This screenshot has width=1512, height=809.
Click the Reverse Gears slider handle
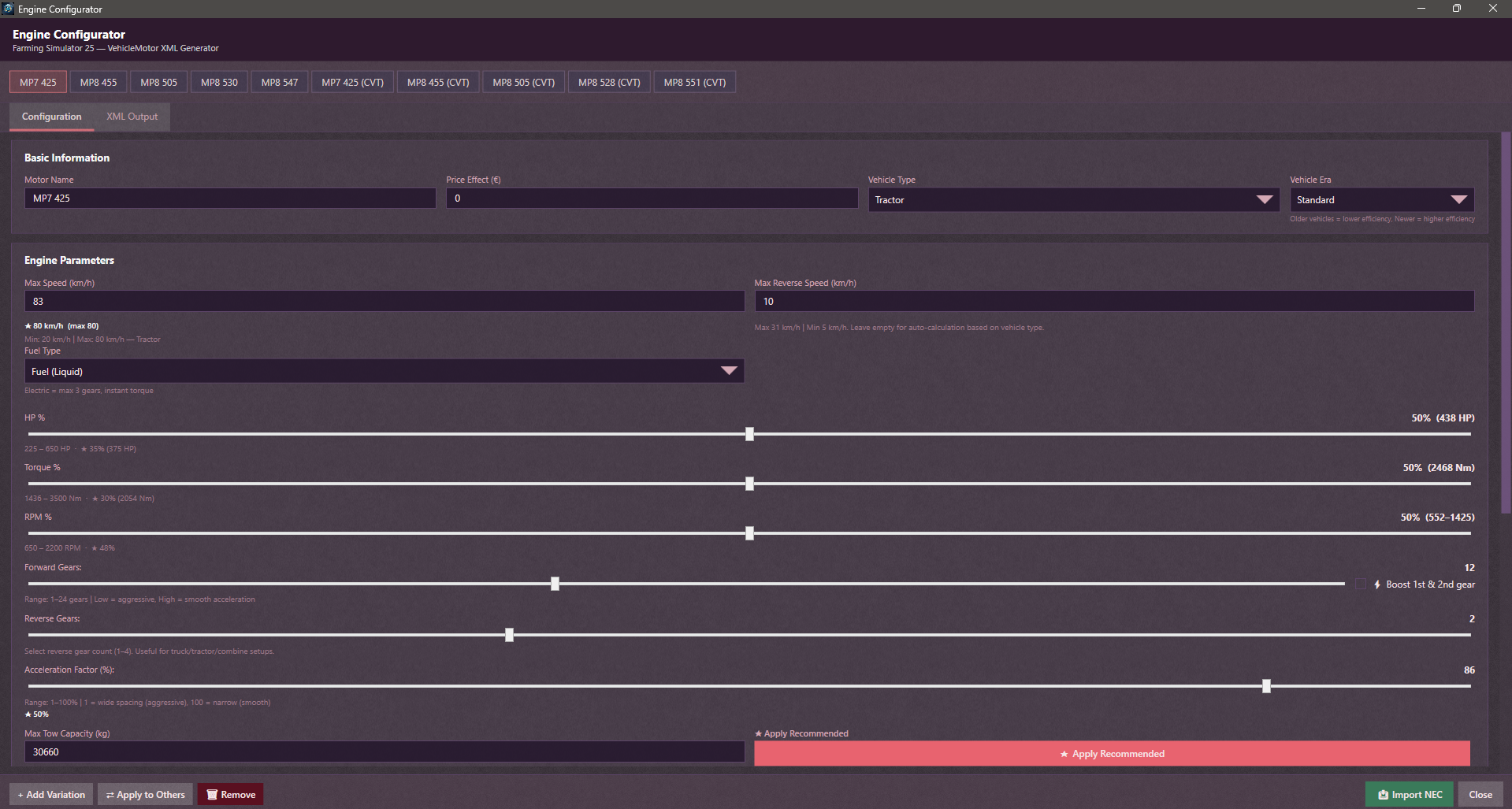coord(509,635)
